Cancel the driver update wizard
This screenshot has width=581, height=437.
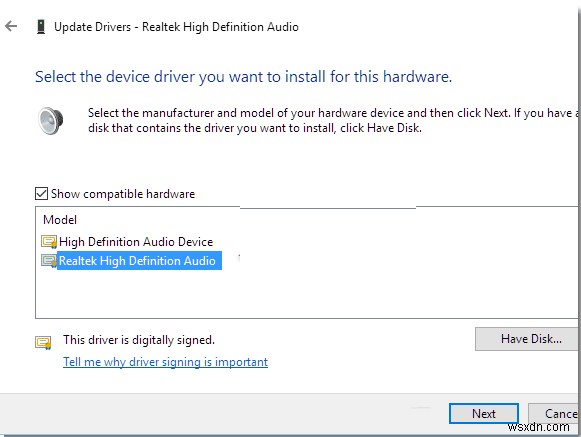click(554, 413)
